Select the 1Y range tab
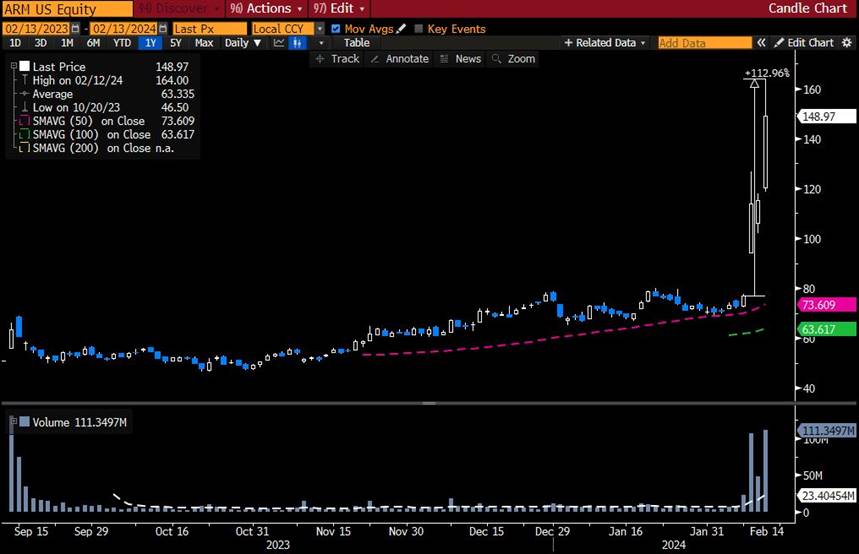The height and width of the screenshot is (554, 859). point(150,43)
